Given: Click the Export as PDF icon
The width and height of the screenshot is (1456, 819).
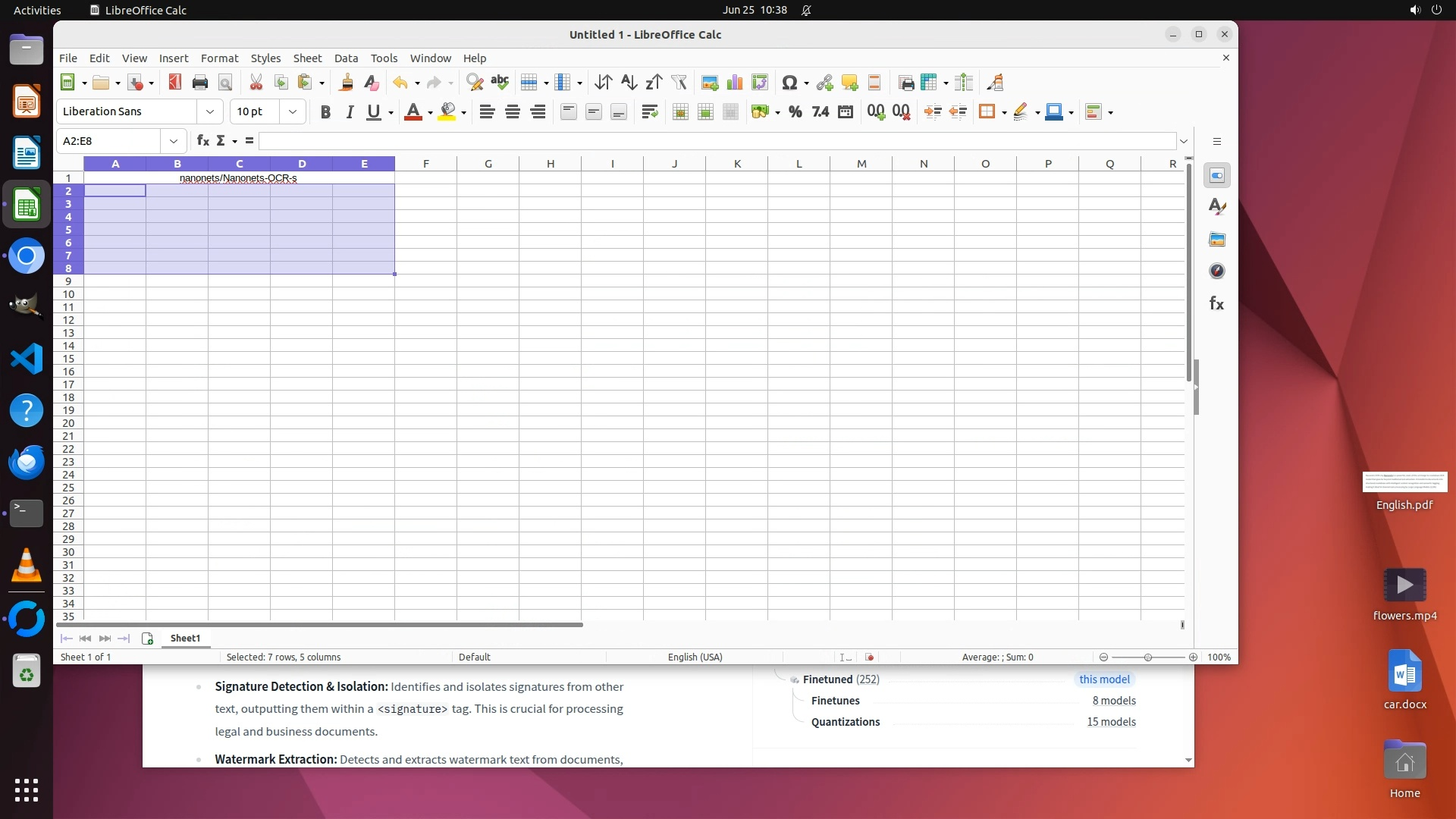Looking at the screenshot, I should click(x=175, y=83).
